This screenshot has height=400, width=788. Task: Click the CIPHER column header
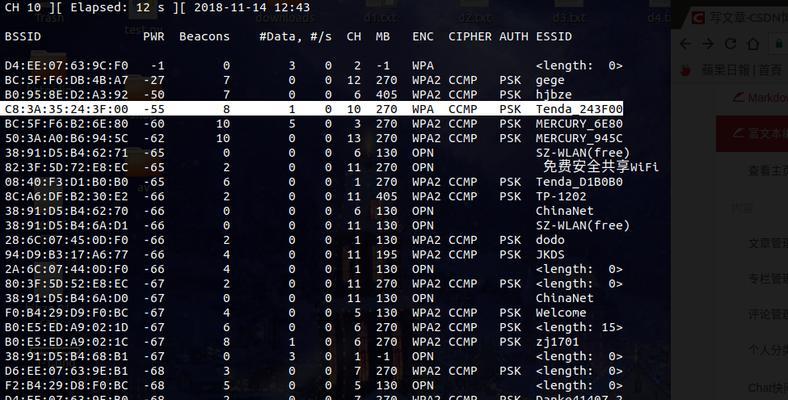tap(470, 37)
